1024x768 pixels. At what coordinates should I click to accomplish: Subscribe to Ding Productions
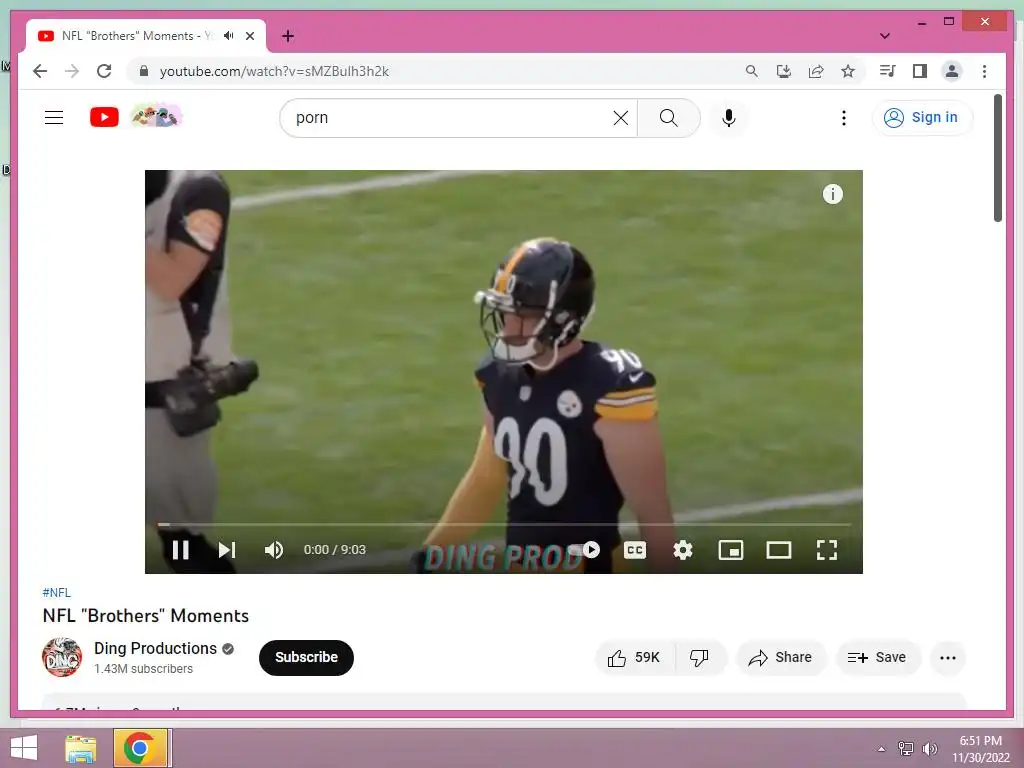point(306,658)
